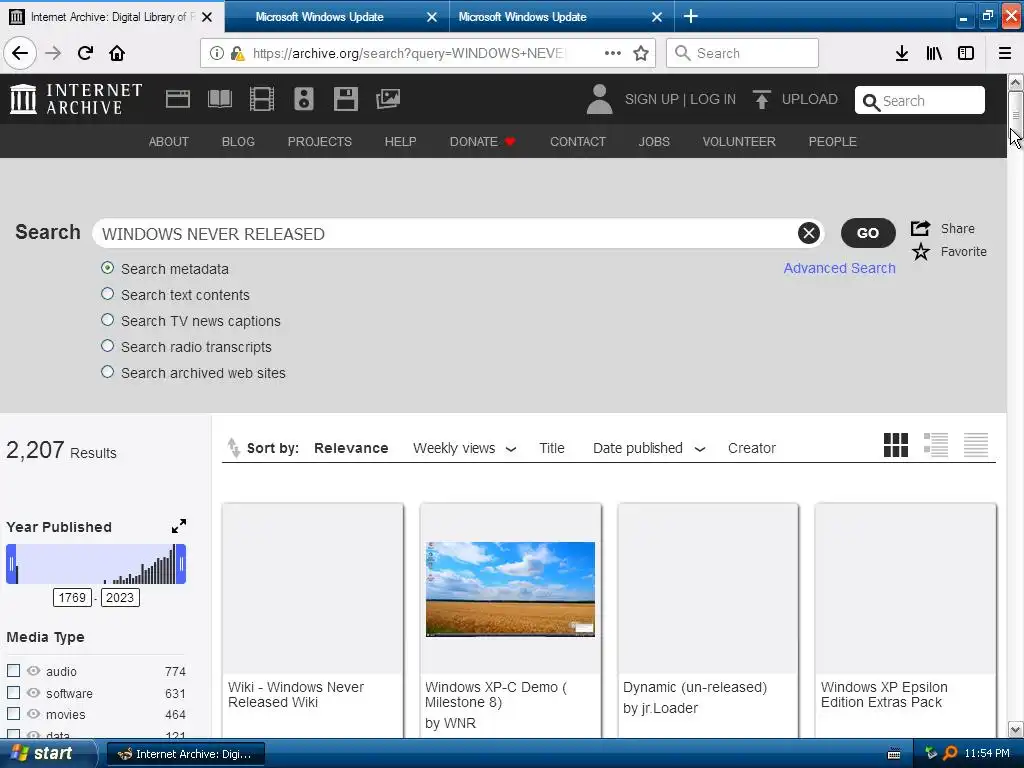Click the page vertical scrollbar down arrow
Image resolution: width=1024 pixels, height=768 pixels.
tap(1015, 729)
